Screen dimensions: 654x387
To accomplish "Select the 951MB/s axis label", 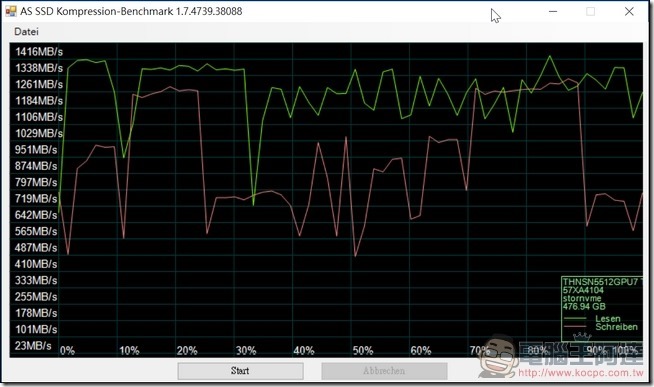I will tap(36, 149).
